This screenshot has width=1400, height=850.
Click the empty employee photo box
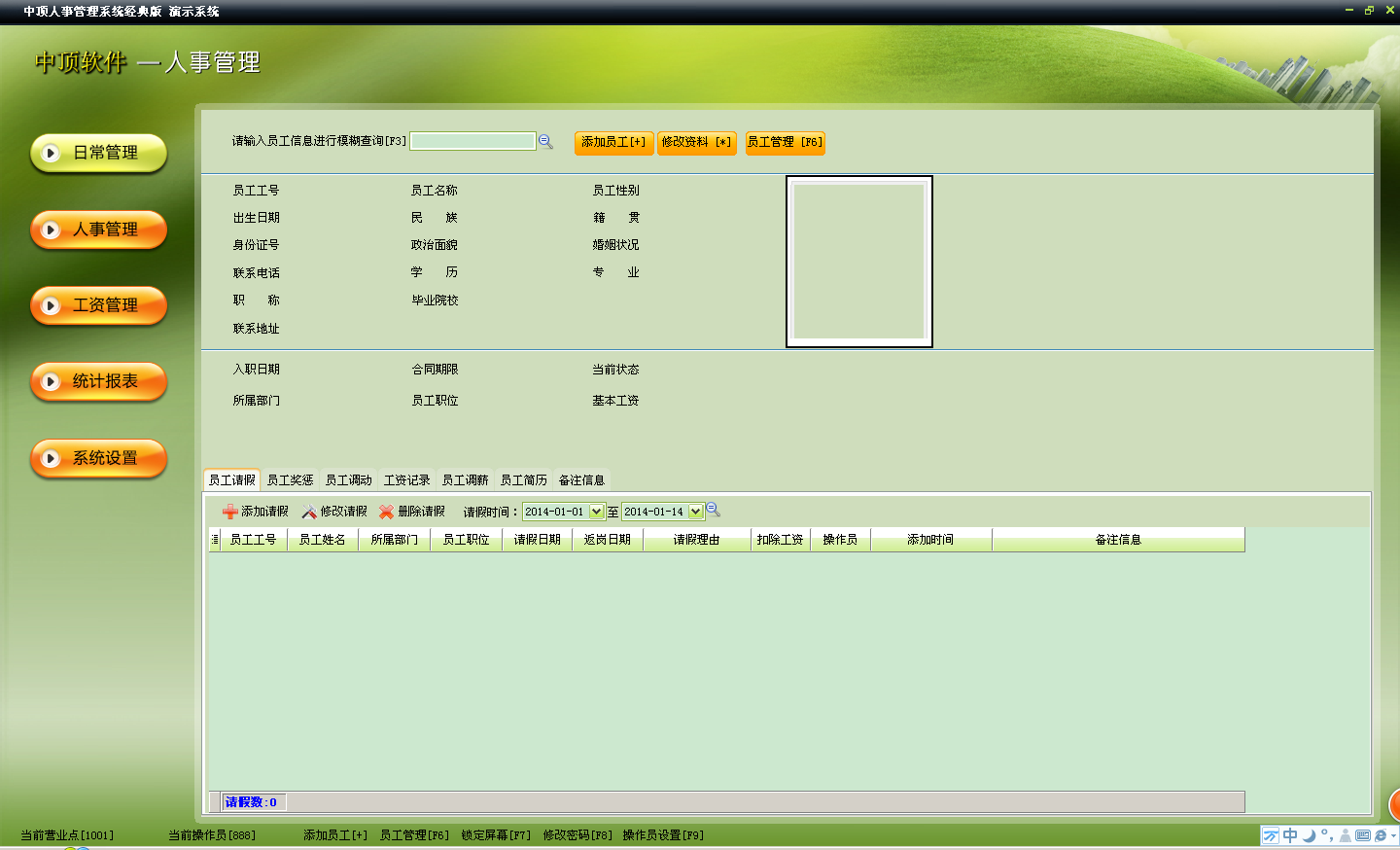click(x=859, y=262)
